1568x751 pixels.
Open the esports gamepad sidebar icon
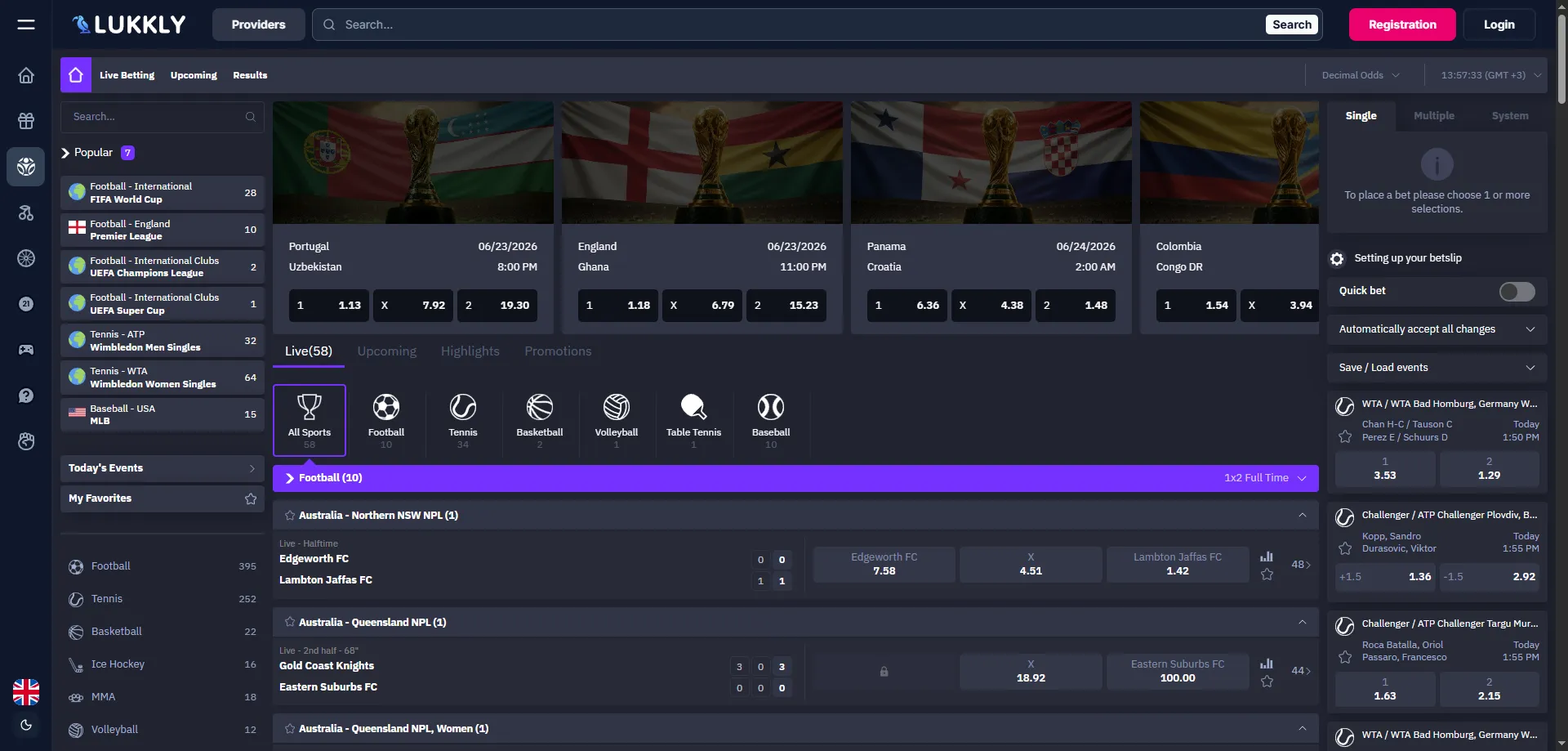pyautogui.click(x=26, y=350)
